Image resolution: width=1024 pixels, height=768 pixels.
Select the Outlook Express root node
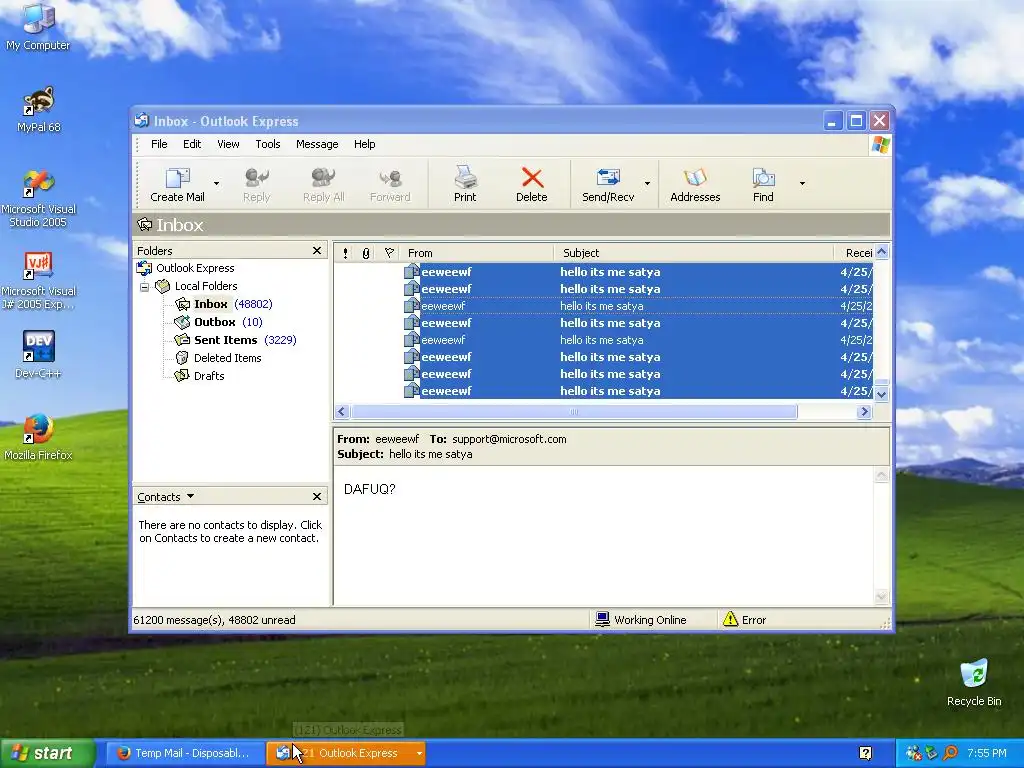(x=195, y=268)
